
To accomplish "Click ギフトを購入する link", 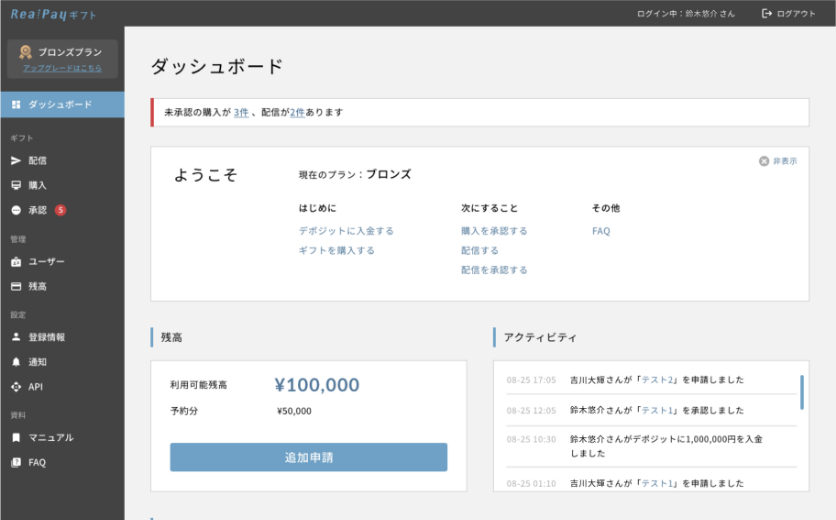I will coord(336,250).
